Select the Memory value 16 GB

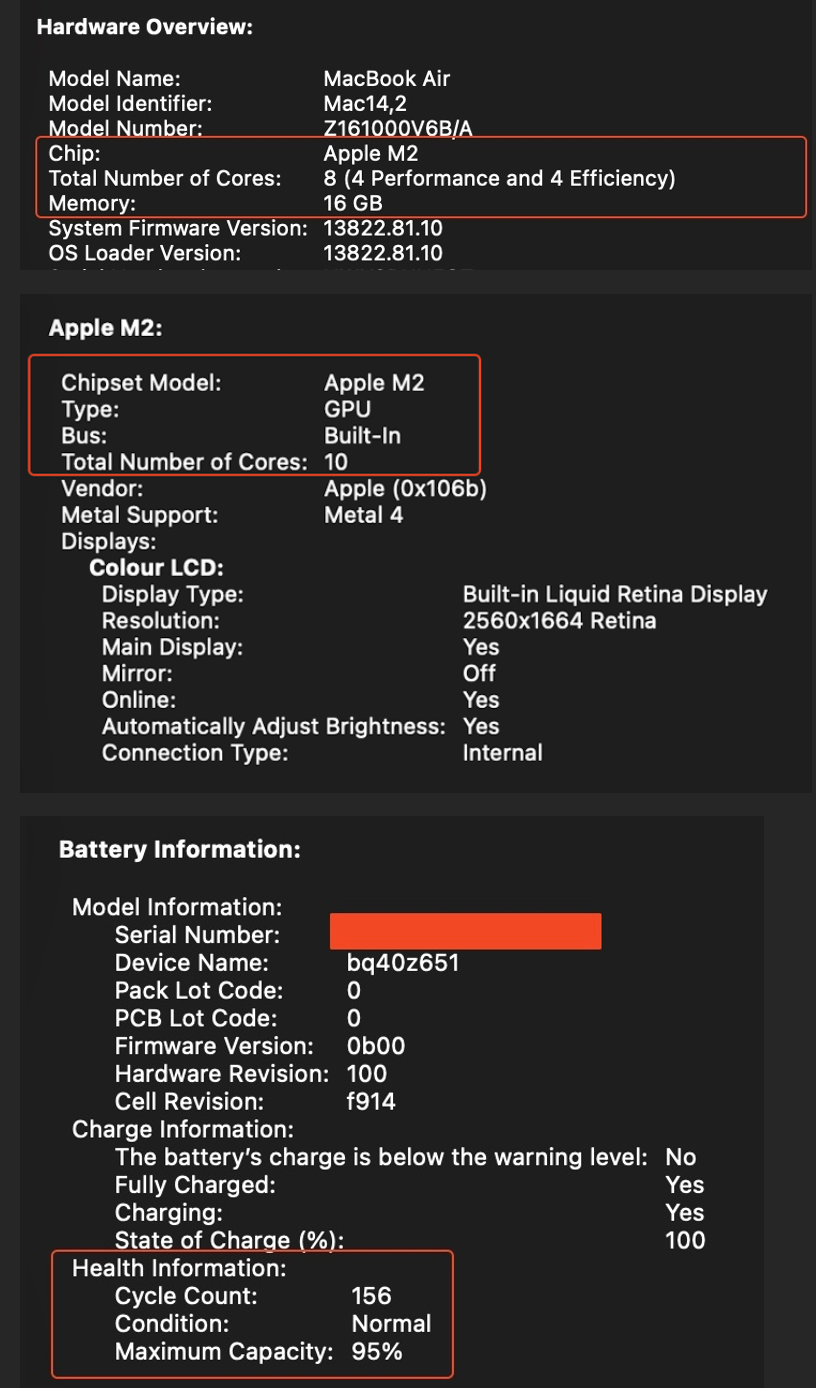(x=353, y=203)
